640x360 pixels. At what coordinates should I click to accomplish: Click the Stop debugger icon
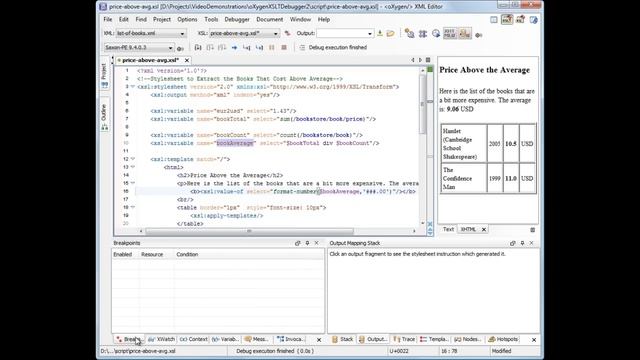pos(284,48)
